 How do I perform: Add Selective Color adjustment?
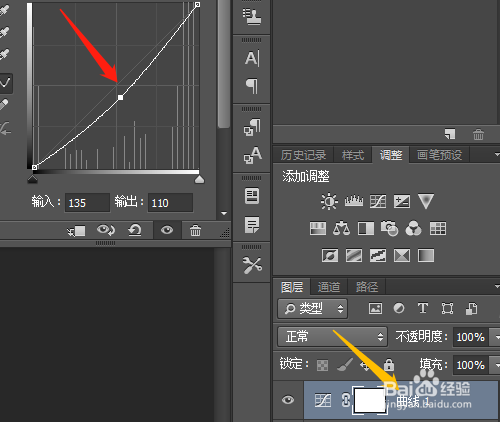point(402,256)
